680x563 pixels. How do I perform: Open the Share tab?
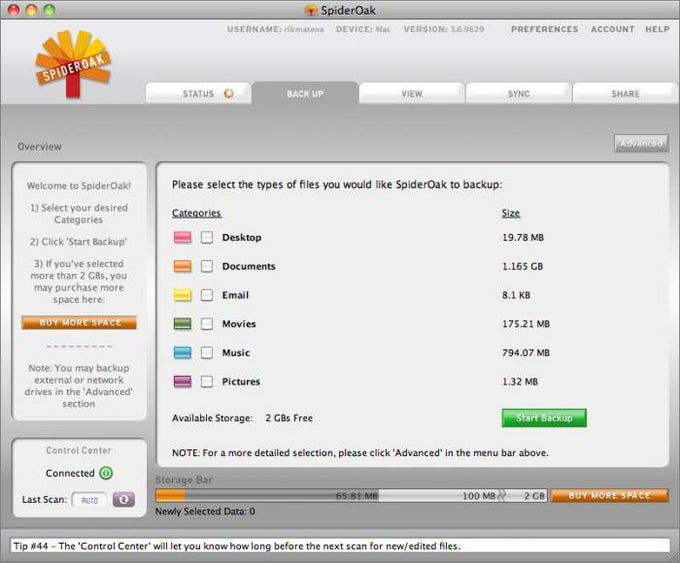pyautogui.click(x=625, y=93)
